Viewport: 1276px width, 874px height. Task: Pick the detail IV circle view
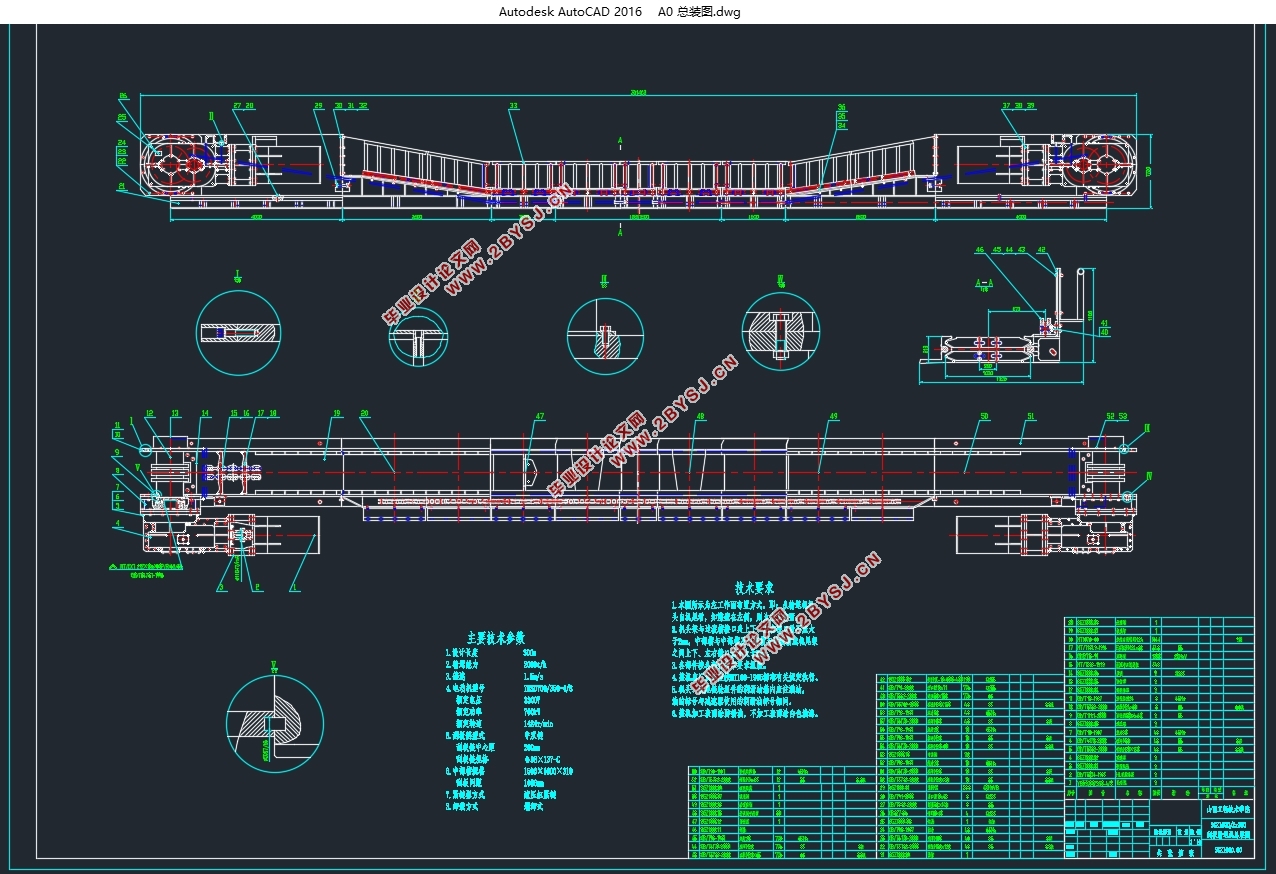coord(781,333)
